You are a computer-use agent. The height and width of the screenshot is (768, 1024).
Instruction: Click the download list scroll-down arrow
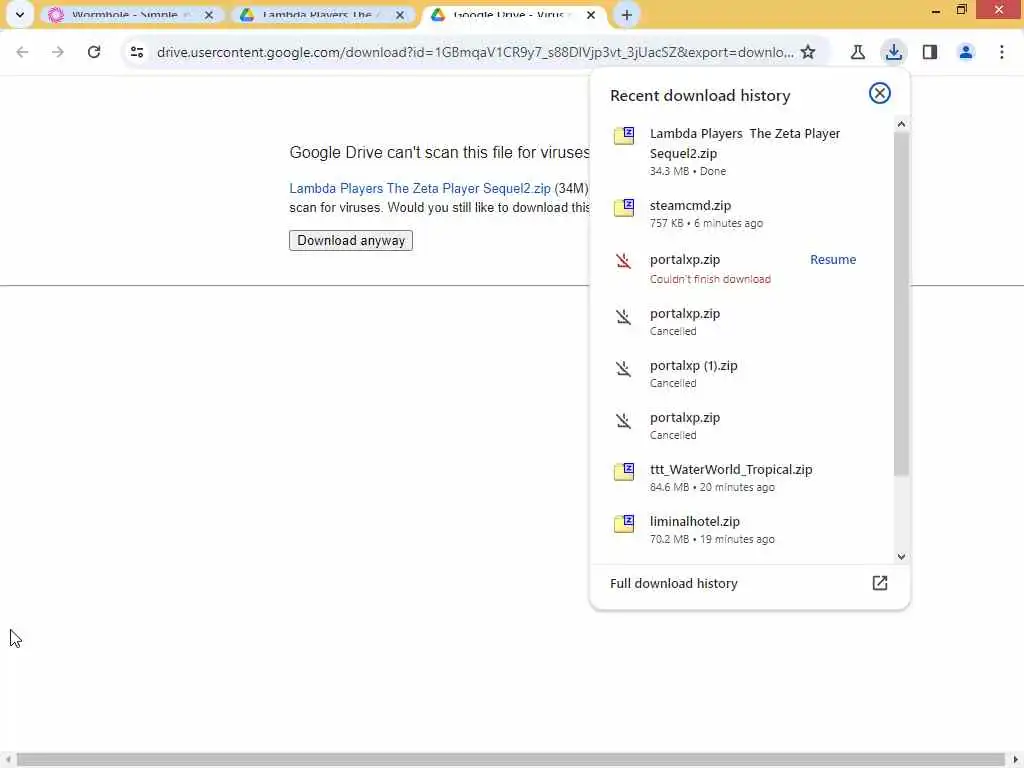tap(901, 557)
